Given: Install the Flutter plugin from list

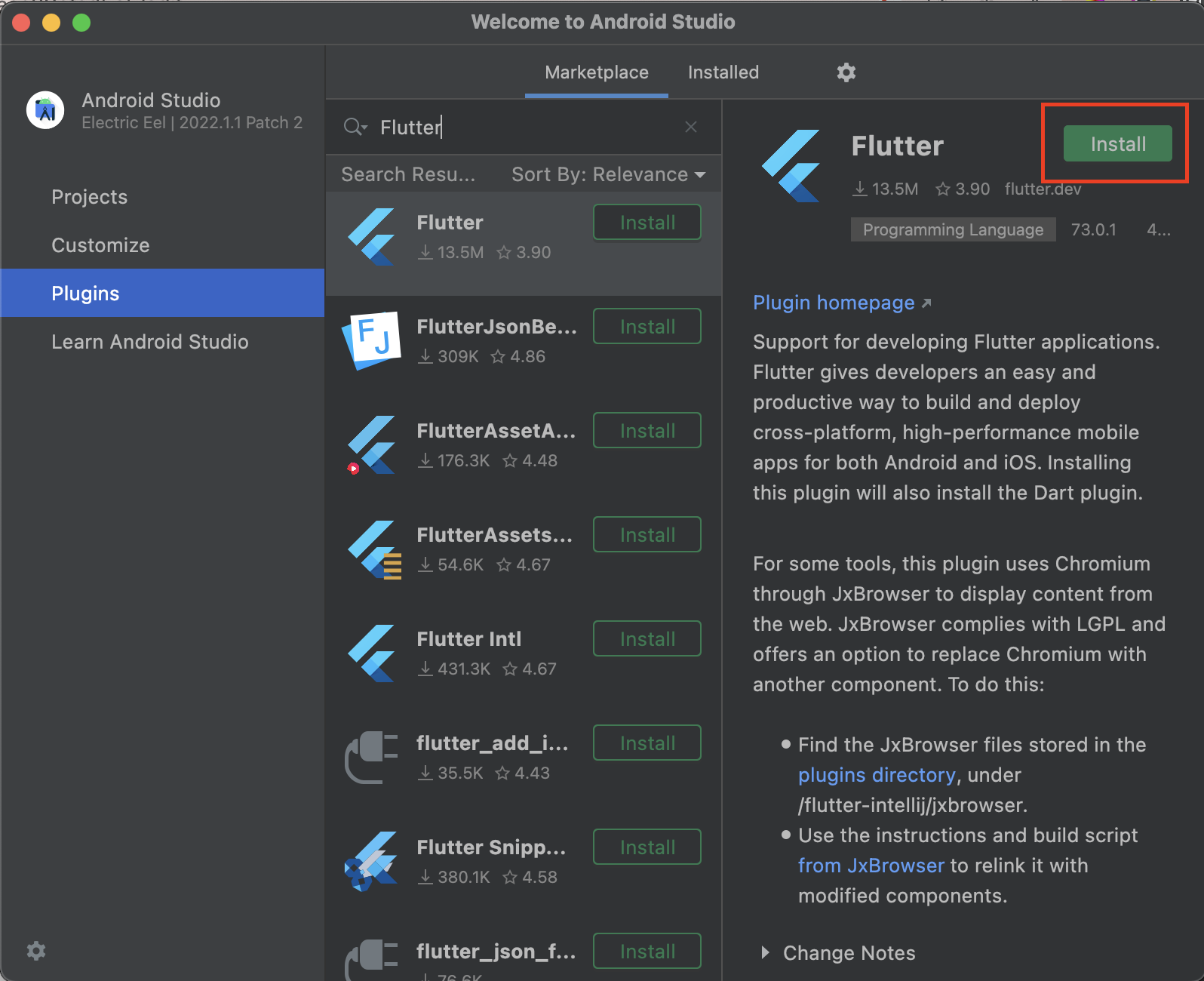Looking at the screenshot, I should 647,223.
